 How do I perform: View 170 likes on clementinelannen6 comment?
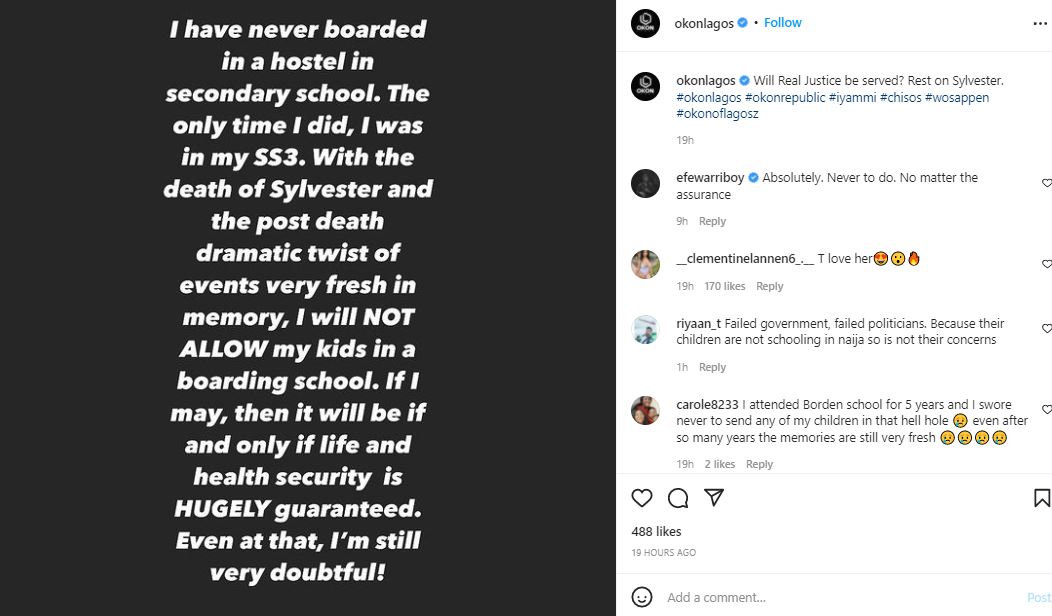(724, 287)
